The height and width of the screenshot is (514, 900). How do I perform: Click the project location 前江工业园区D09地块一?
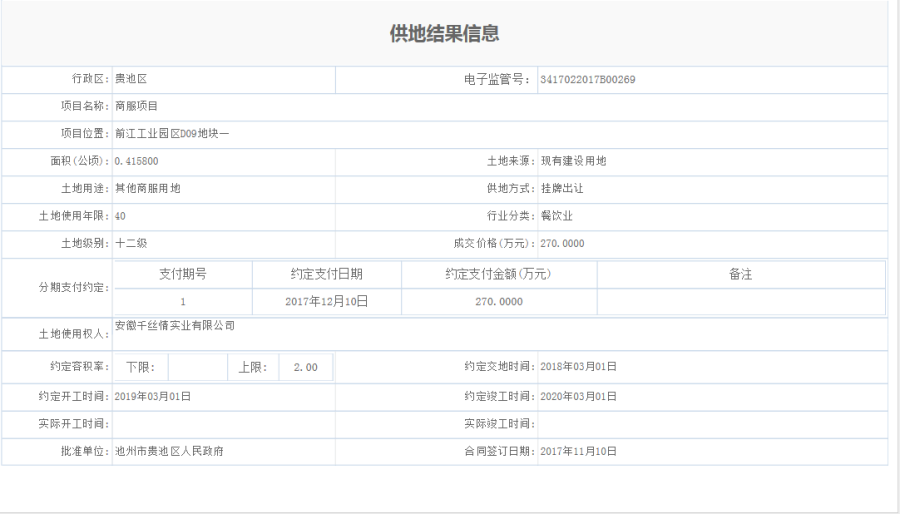point(172,133)
